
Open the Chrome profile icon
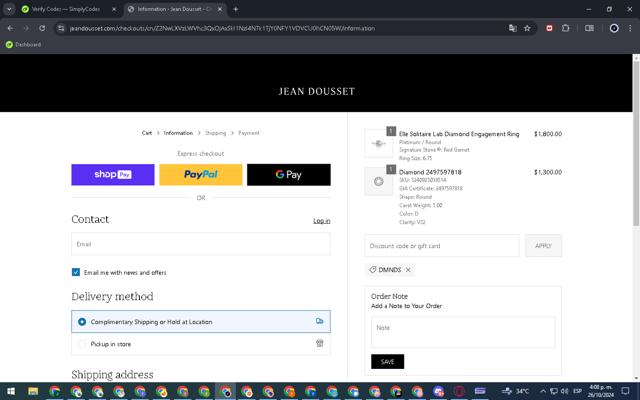coord(614,28)
